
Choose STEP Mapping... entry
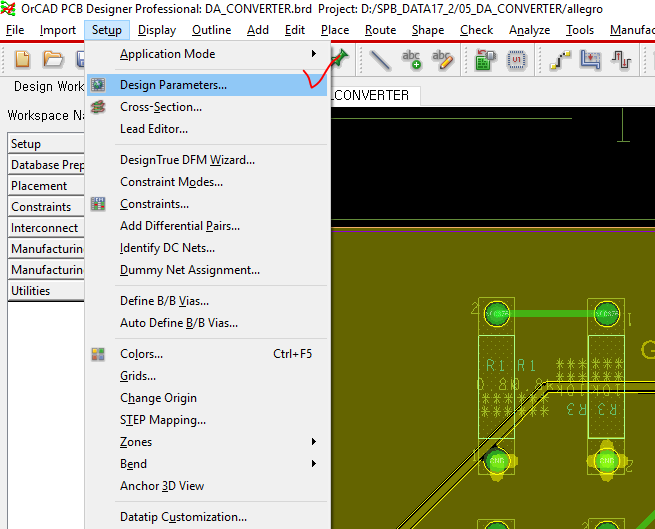[207, 420]
